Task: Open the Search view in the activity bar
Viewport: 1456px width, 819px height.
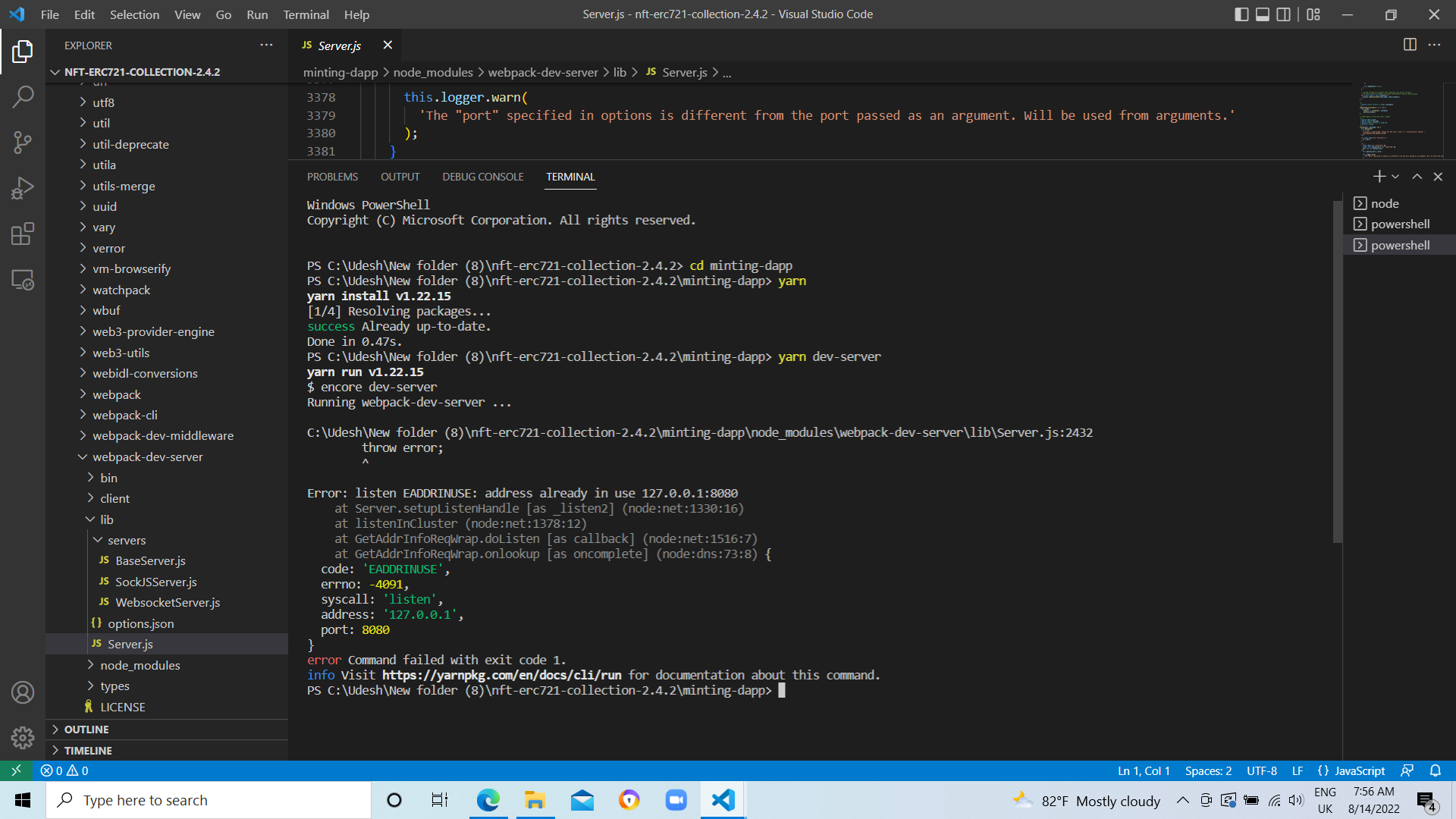Action: pos(23,96)
